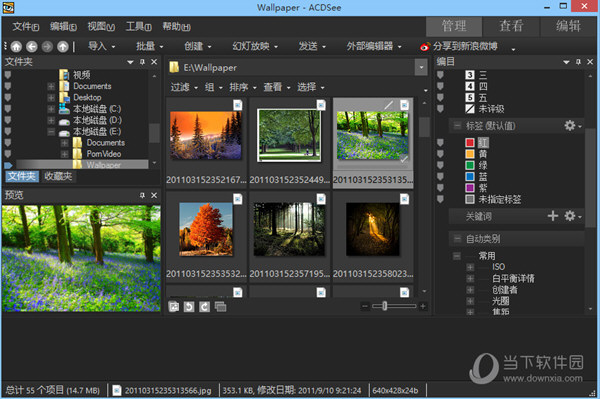
Task: Click the rating 5 五 icon
Action: (x=470, y=98)
